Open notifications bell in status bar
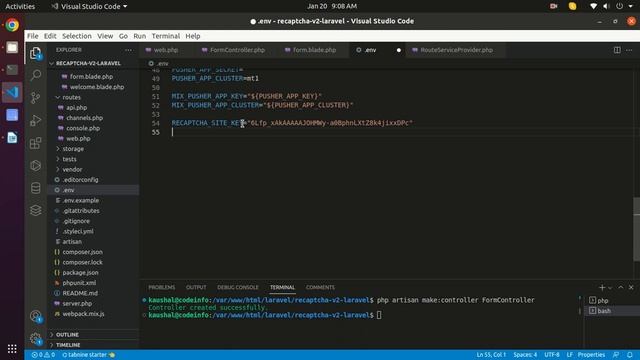This screenshot has width=640, height=360. 630,355
